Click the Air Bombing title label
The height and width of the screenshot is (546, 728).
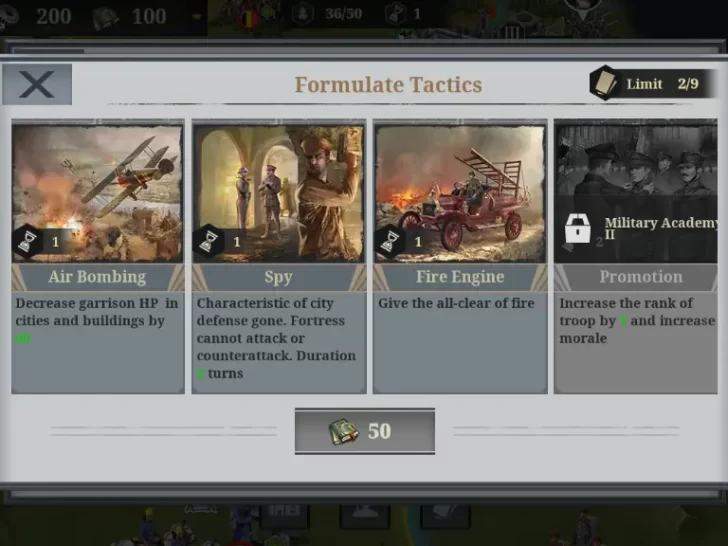(x=98, y=277)
